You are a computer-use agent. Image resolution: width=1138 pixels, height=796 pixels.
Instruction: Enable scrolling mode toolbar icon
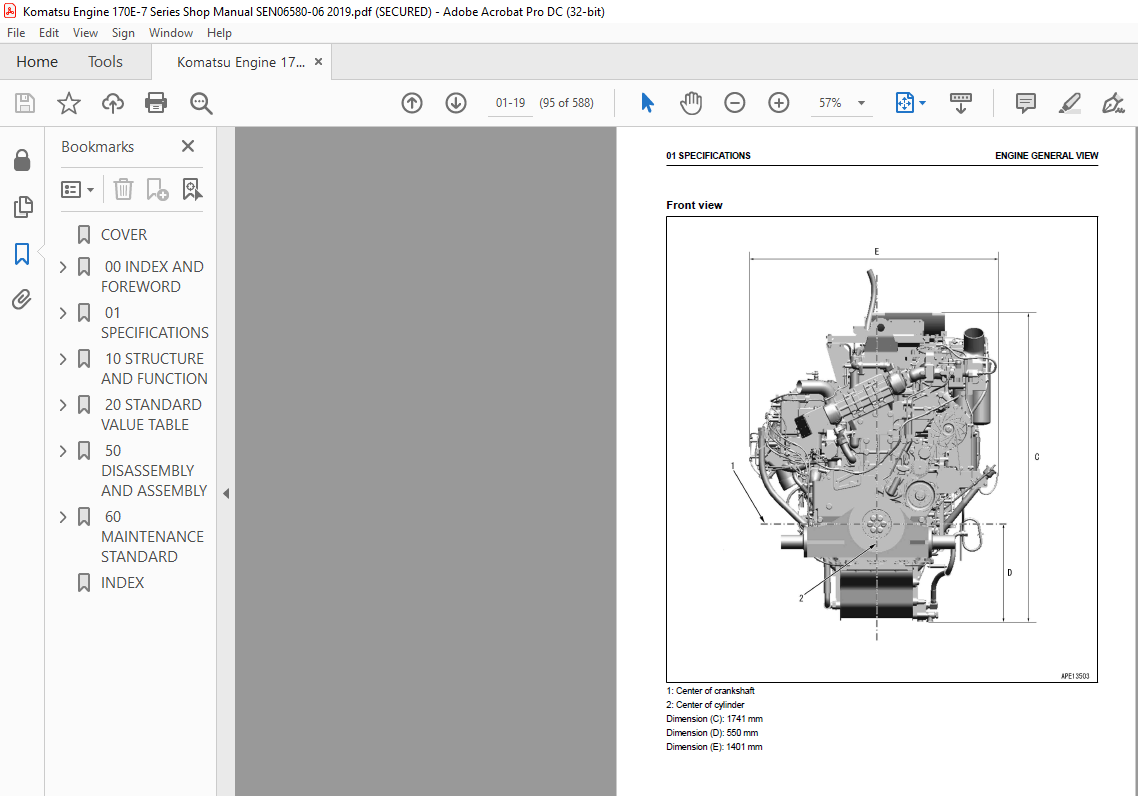[x=961, y=103]
